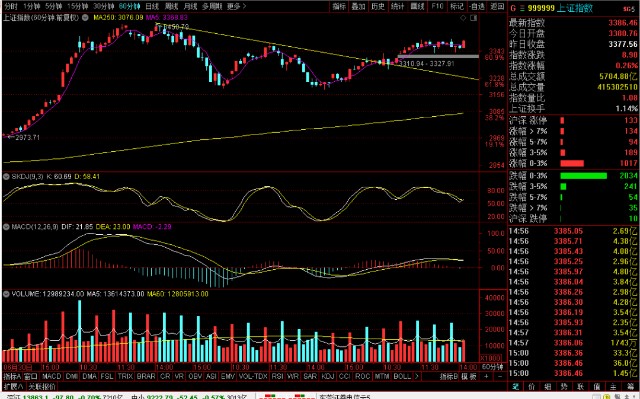Select the 价 tab in right panel
This screenshot has width=640, height=399.
pos(532,386)
